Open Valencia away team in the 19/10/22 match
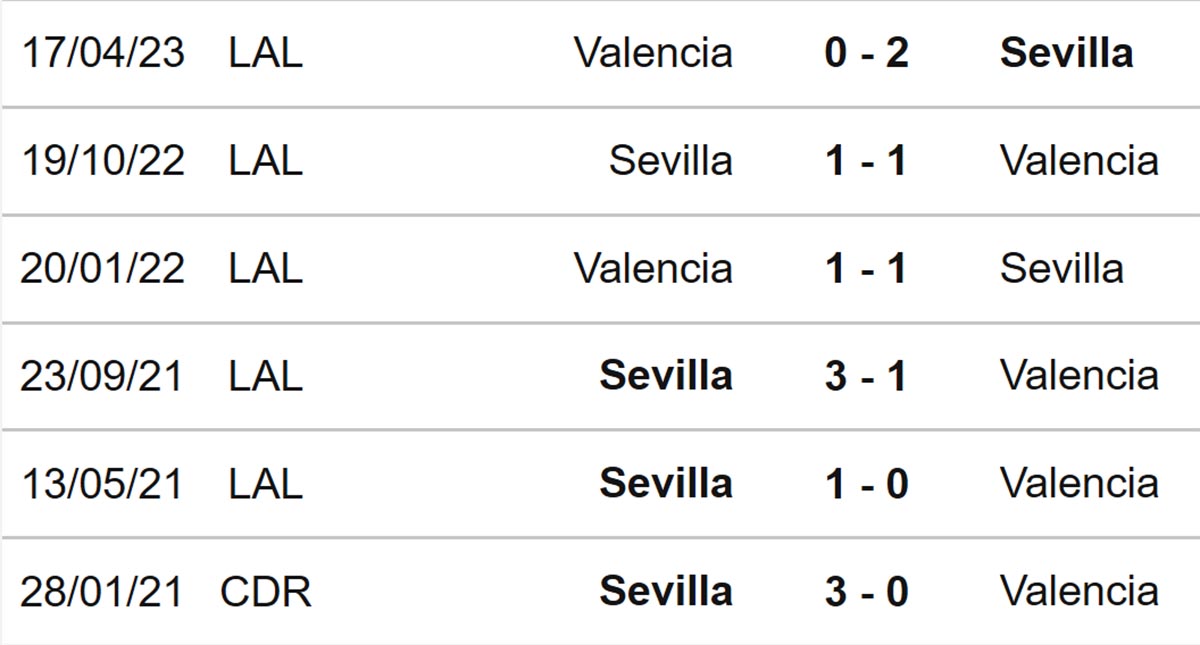The image size is (1200, 645). click(1079, 161)
